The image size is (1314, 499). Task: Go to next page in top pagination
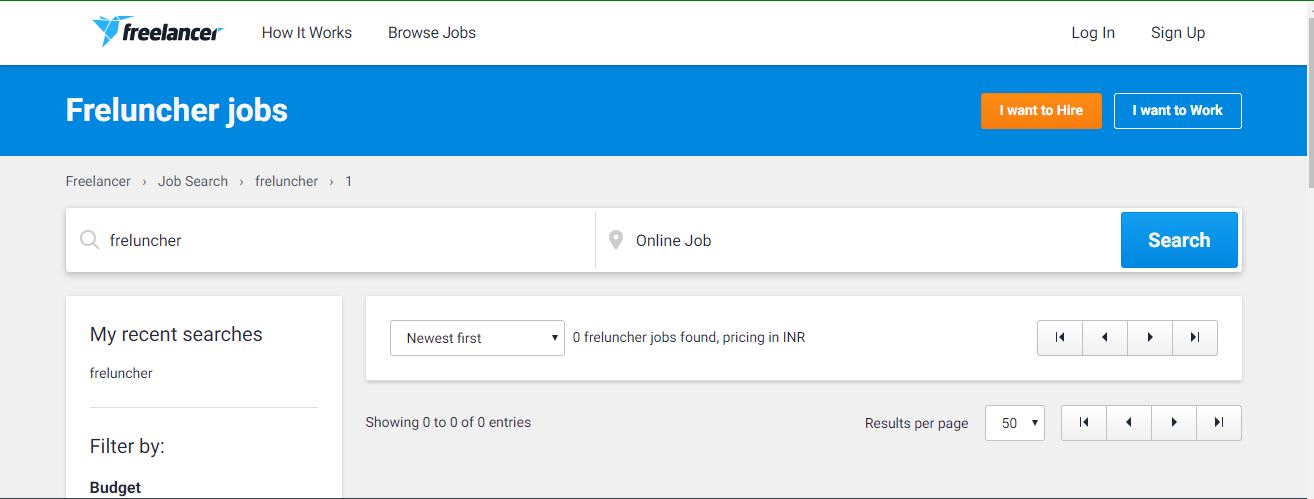click(1150, 338)
